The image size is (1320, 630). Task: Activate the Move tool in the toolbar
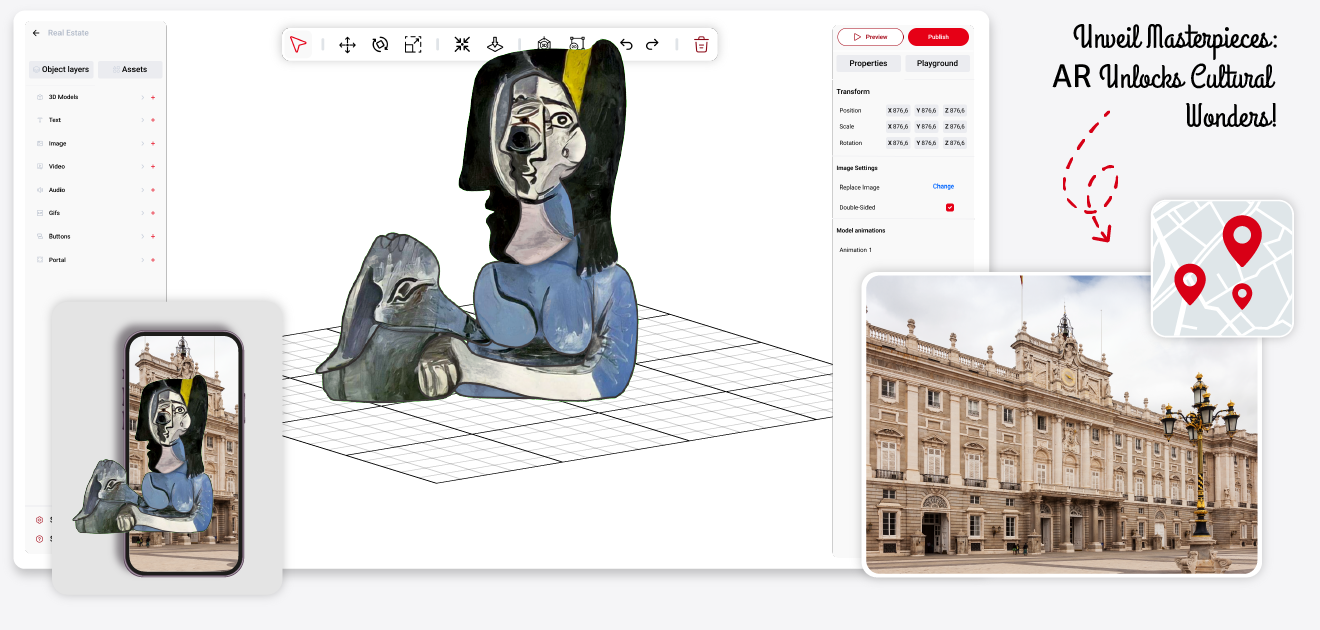click(347, 44)
